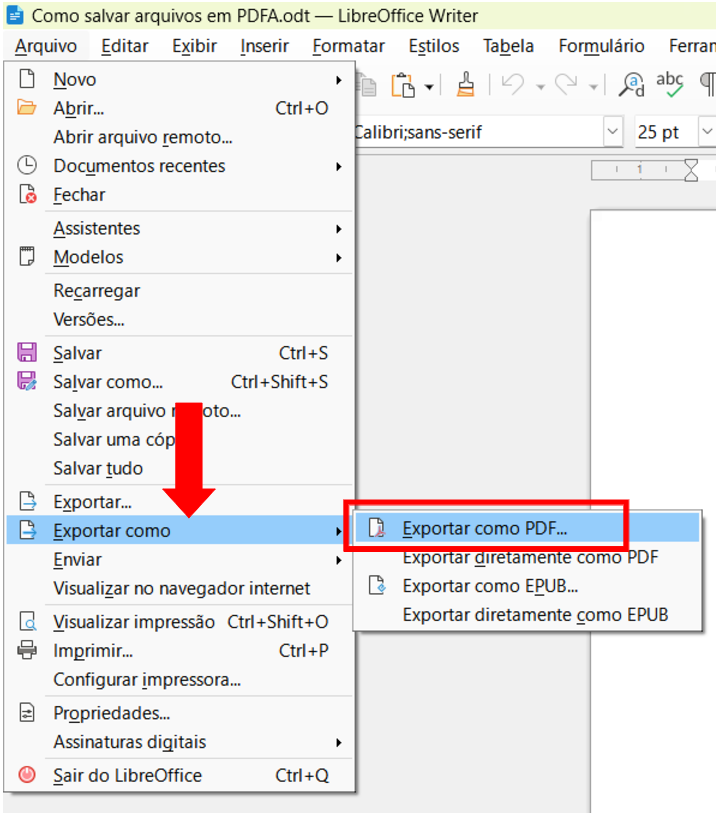This screenshot has height=813, width=716.
Task: Click the spelling check abc icon
Action: pos(669,86)
